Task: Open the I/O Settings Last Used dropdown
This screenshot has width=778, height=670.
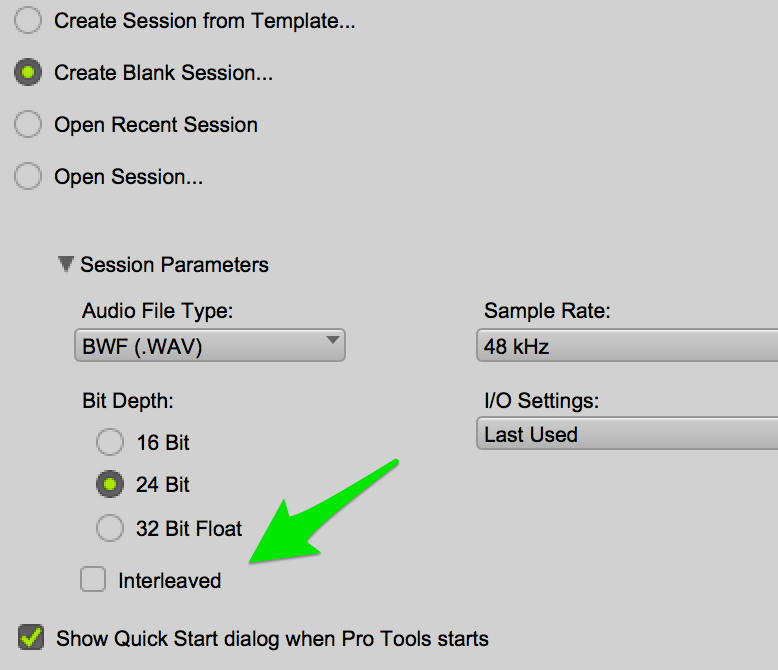Action: pos(628,435)
